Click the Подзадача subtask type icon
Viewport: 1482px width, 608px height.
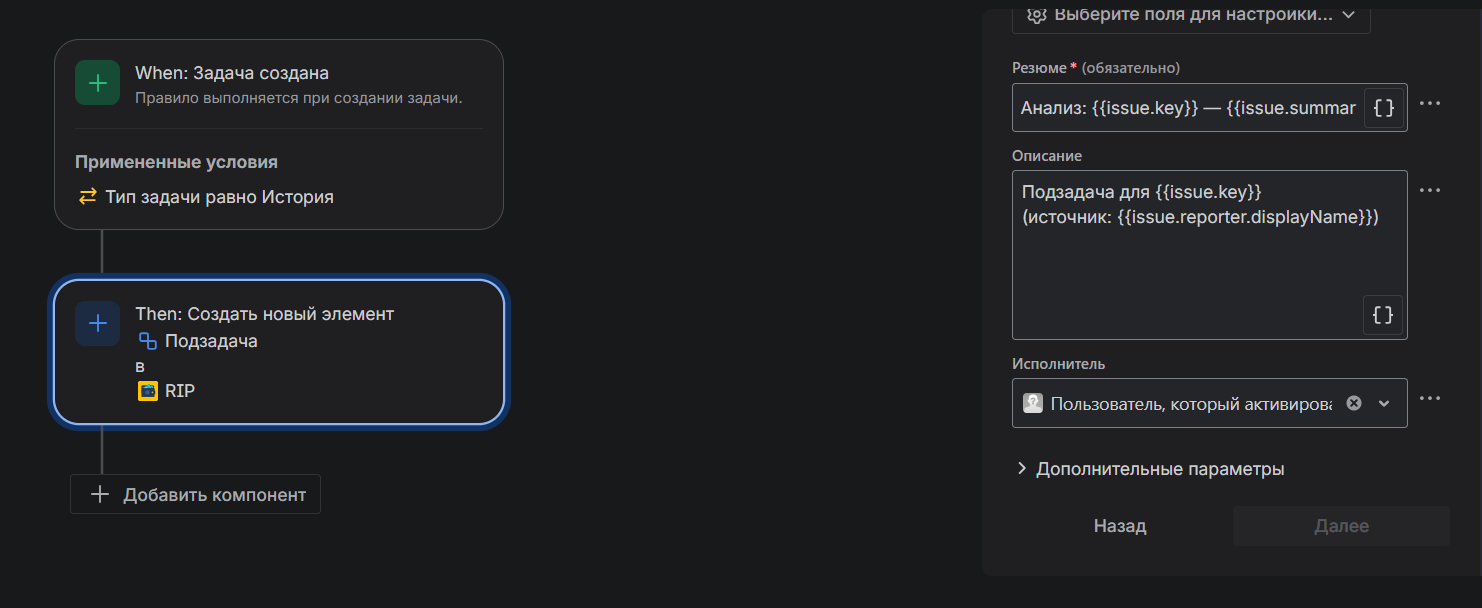click(x=147, y=341)
